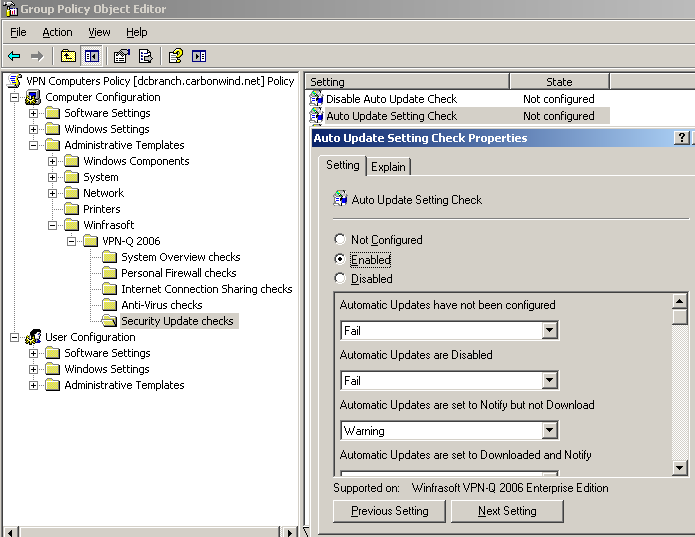The height and width of the screenshot is (537, 695).
Task: Click the tree pane horizontal scroll right arrow
Action: point(289,532)
